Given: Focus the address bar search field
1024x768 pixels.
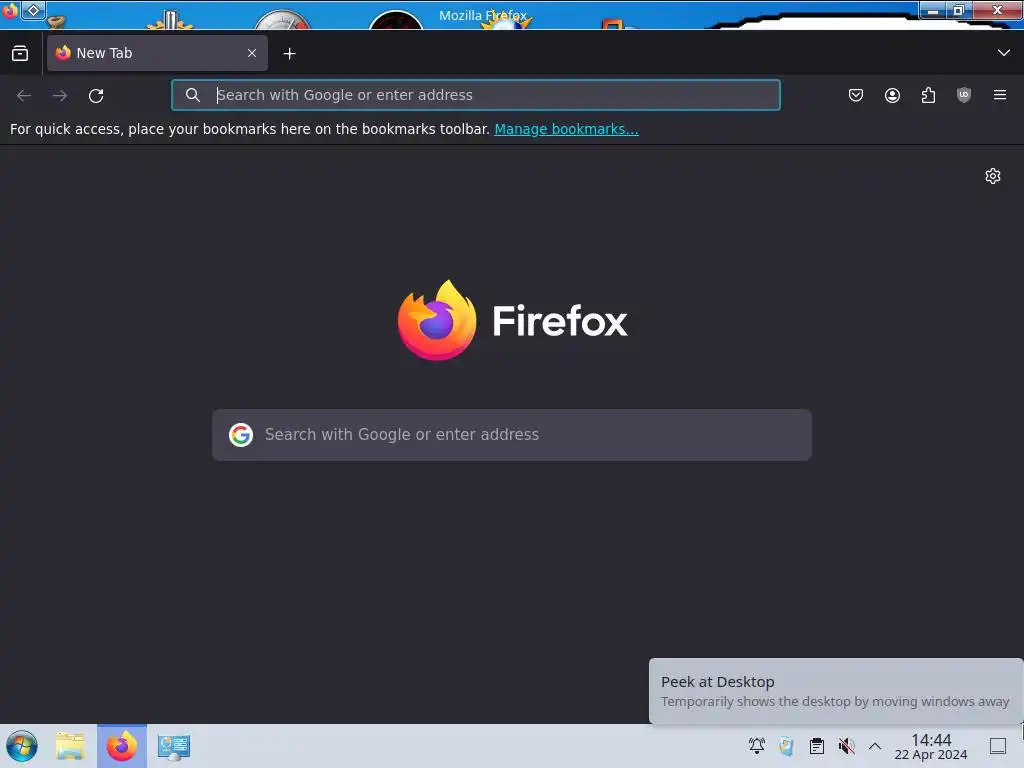Looking at the screenshot, I should 475,95.
